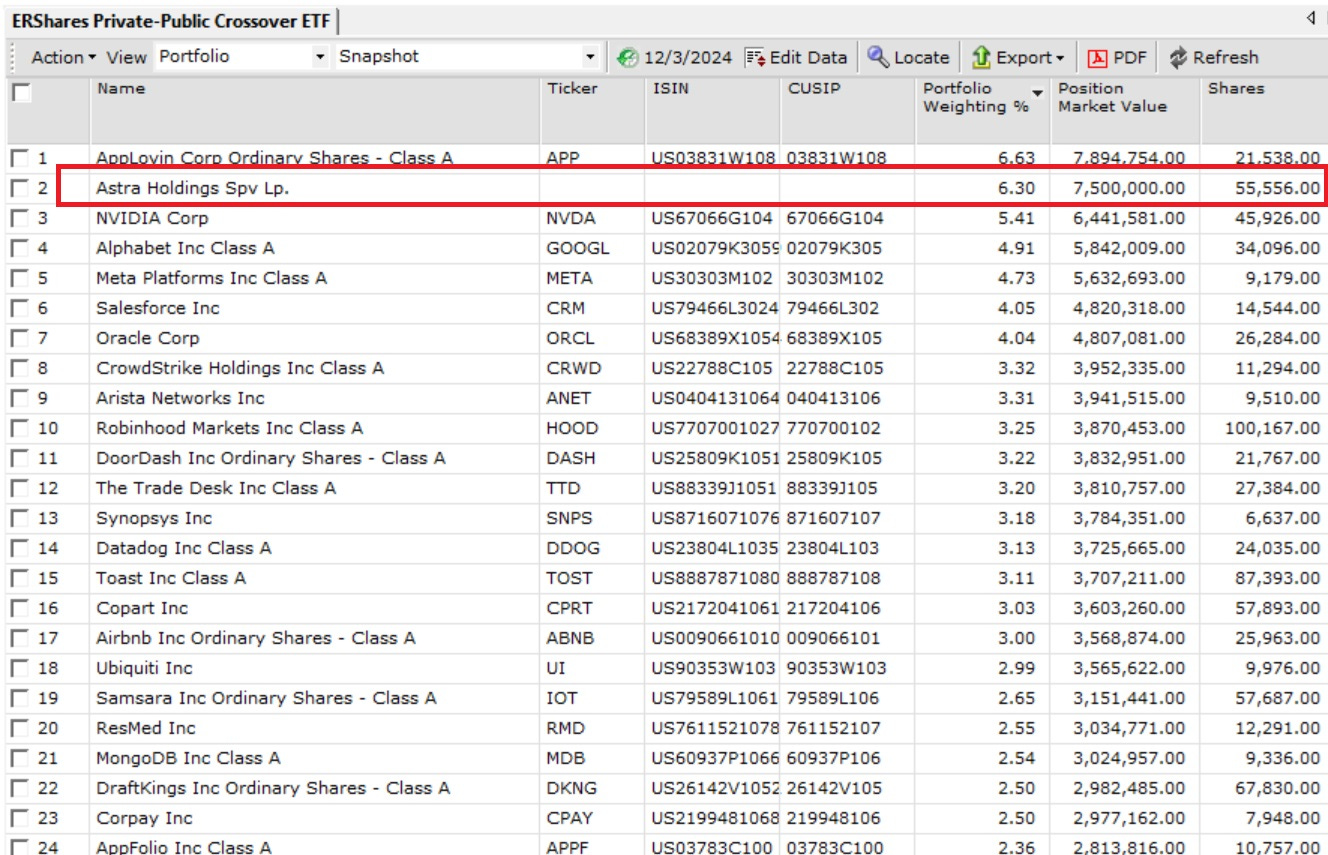The image size is (1328, 855).
Task: Sort by the Name column header
Action: click(315, 110)
